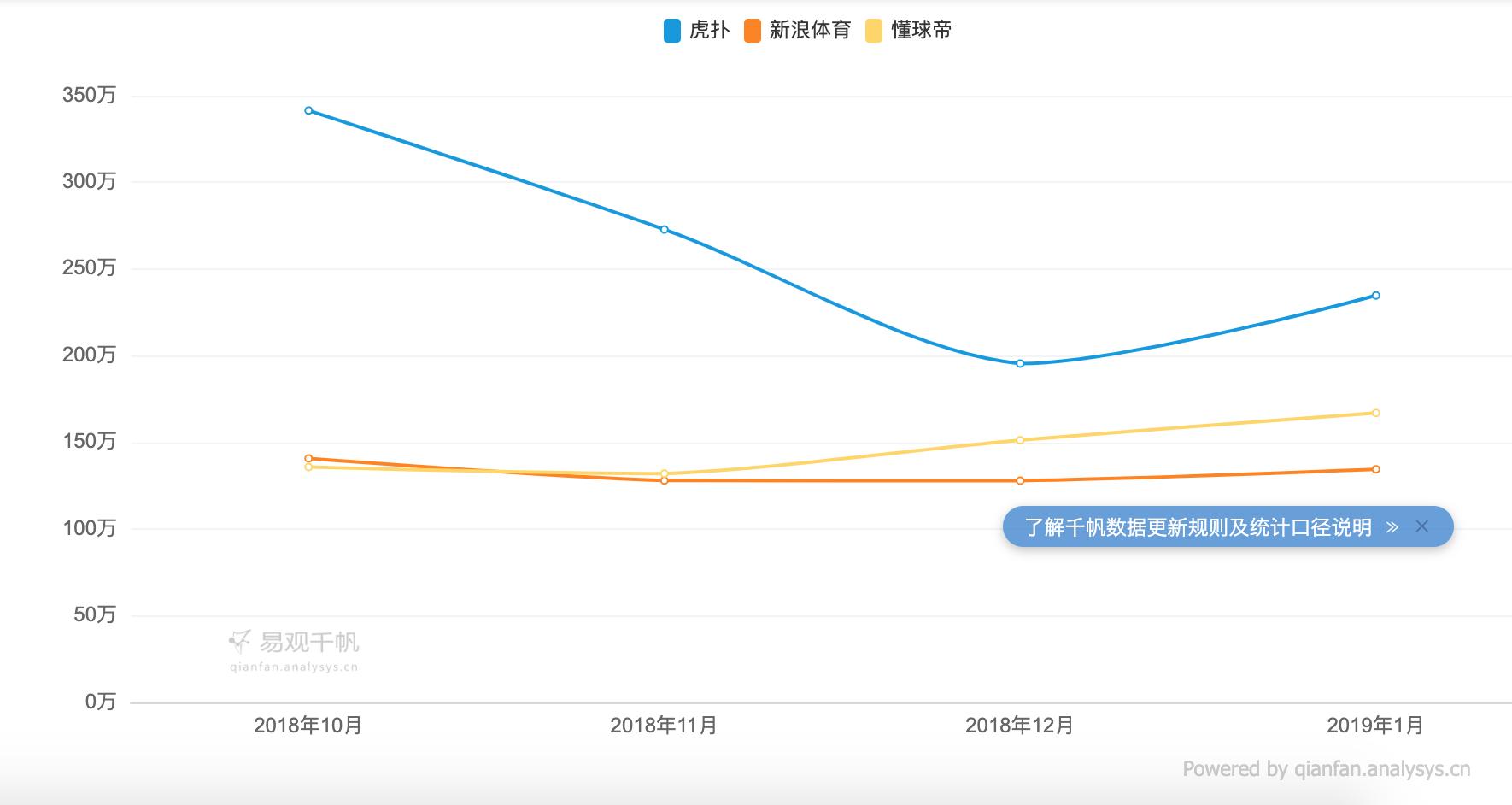Select the 虎扑 lowest point at 2018年12月

coord(1019,362)
